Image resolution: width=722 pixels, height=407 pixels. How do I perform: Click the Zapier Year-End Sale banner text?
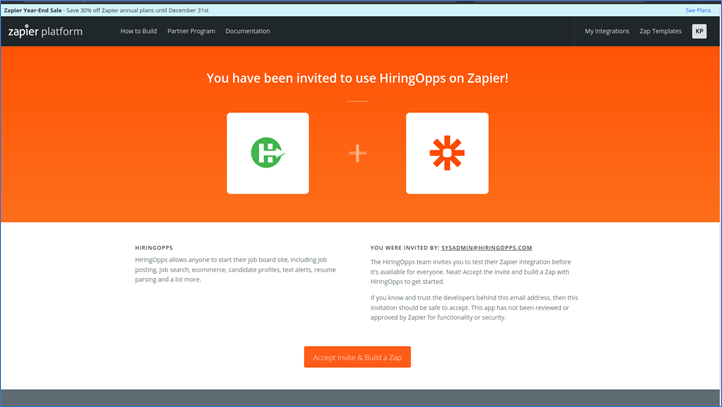tap(106, 10)
